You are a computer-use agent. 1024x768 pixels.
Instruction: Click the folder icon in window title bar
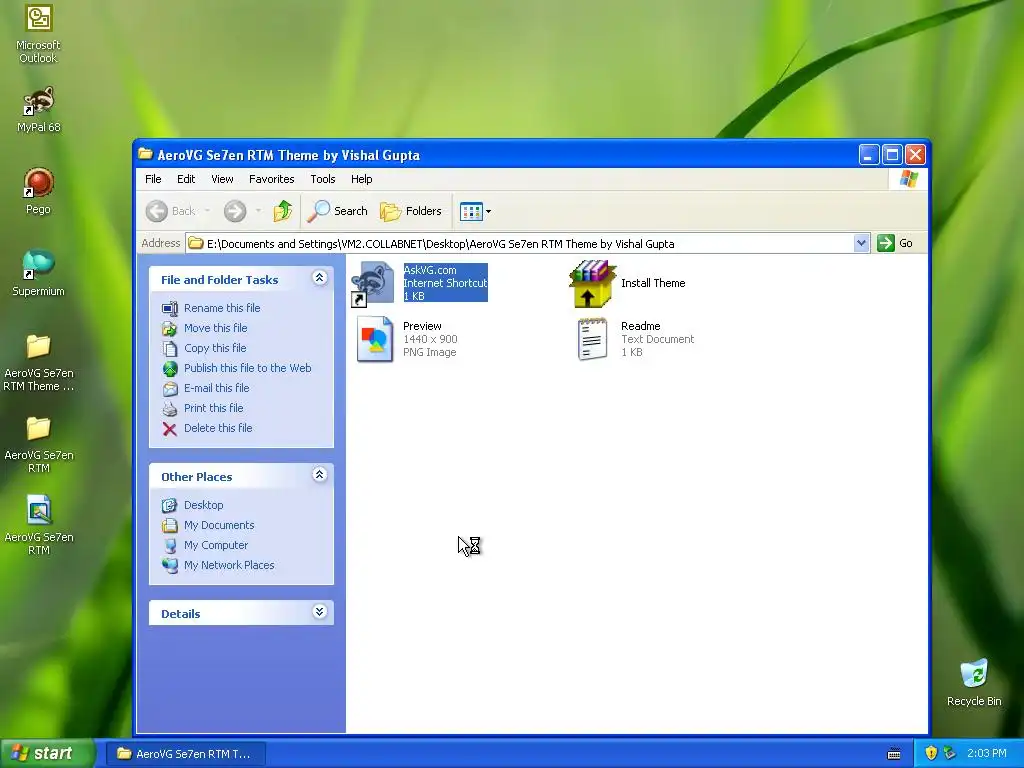(146, 154)
